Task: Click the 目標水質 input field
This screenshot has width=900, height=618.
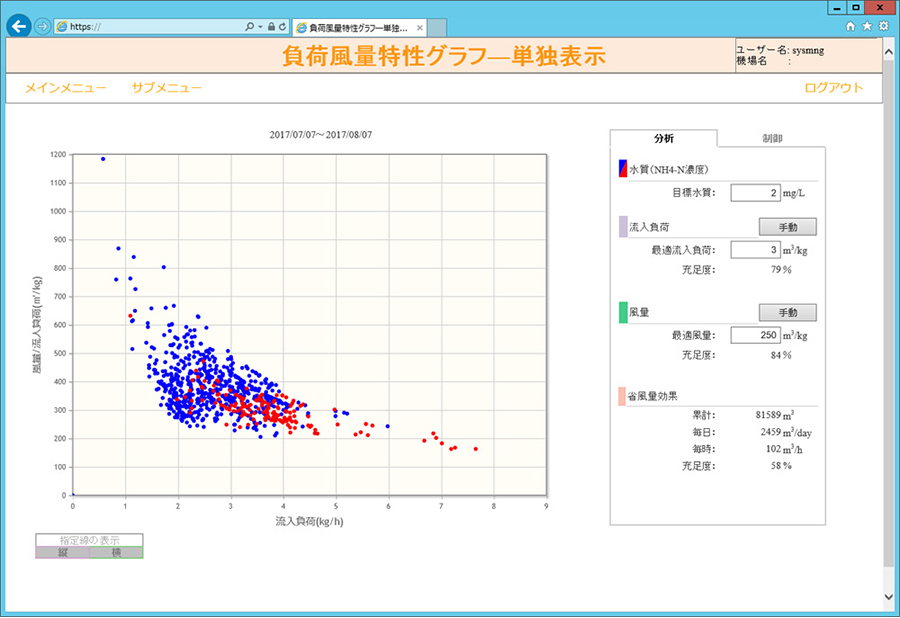Action: point(755,193)
